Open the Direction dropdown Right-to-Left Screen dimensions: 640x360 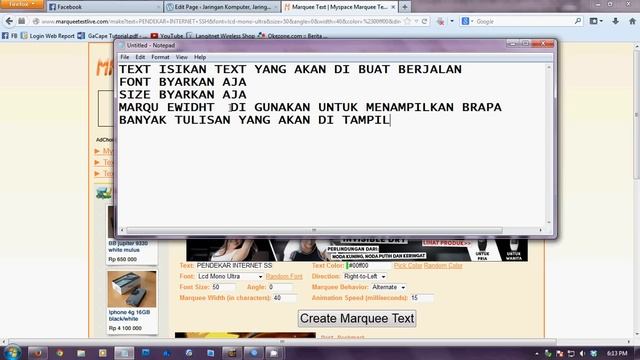pyautogui.click(x=364, y=276)
